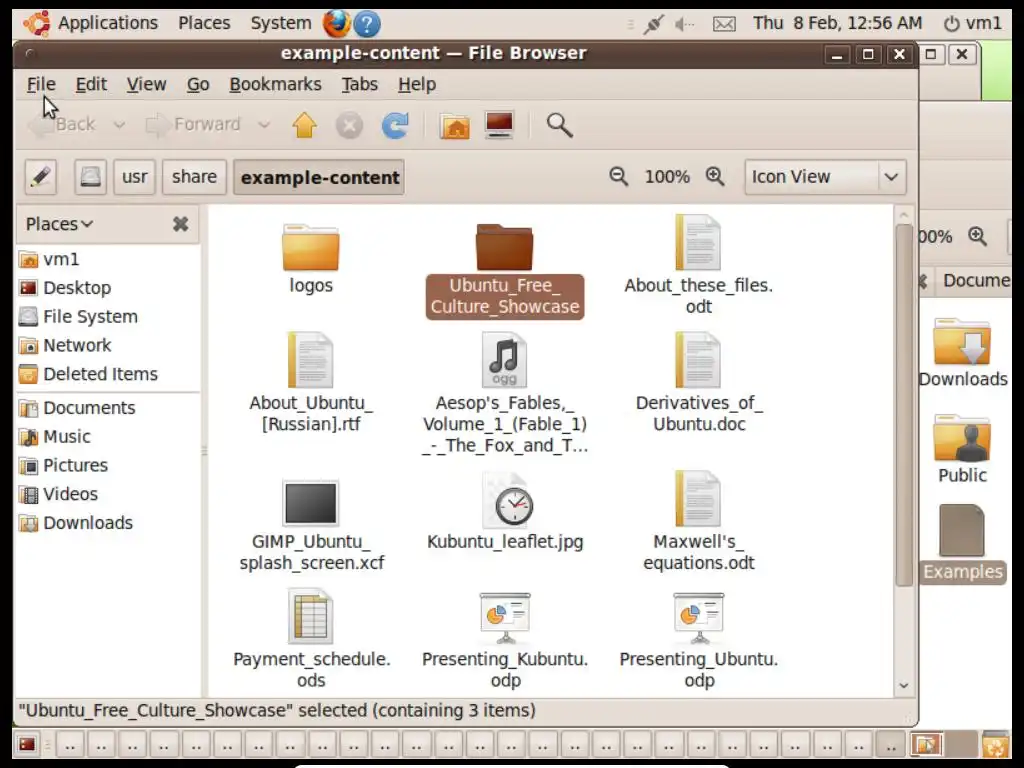Reload the current folder
Image resolution: width=1024 pixels, height=768 pixels.
tap(395, 125)
